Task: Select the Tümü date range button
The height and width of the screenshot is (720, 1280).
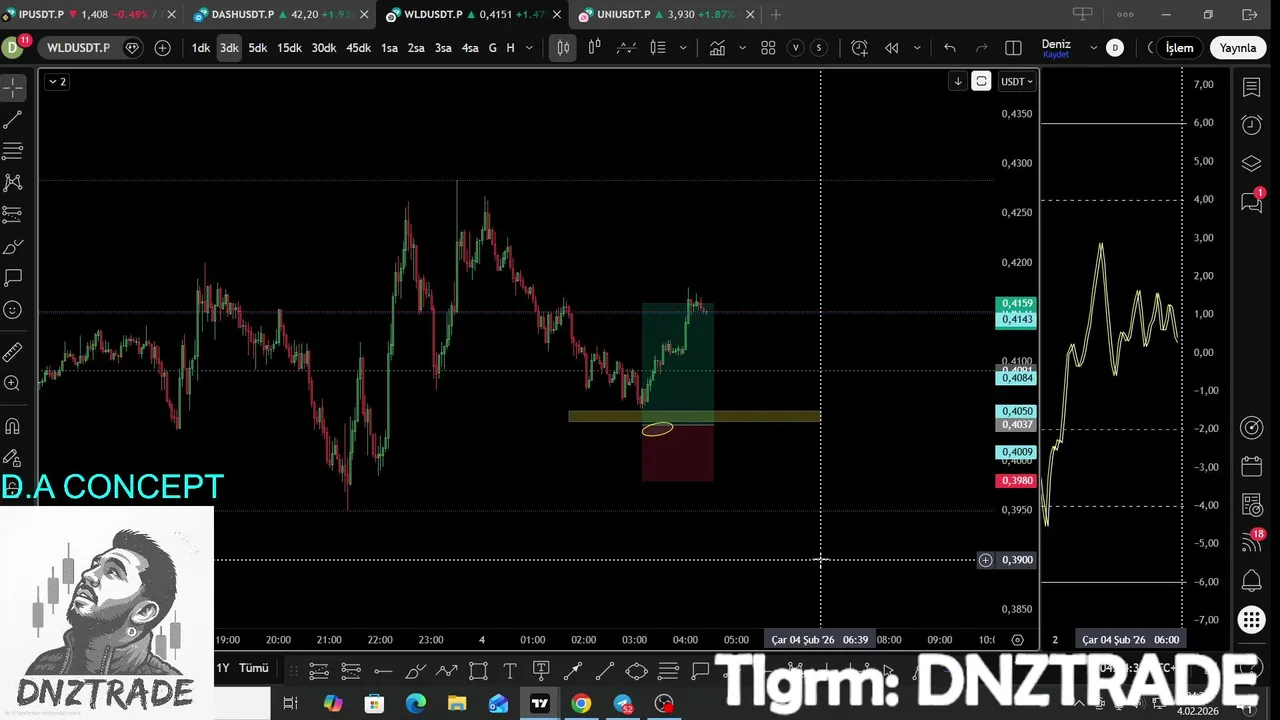Action: coord(254,668)
